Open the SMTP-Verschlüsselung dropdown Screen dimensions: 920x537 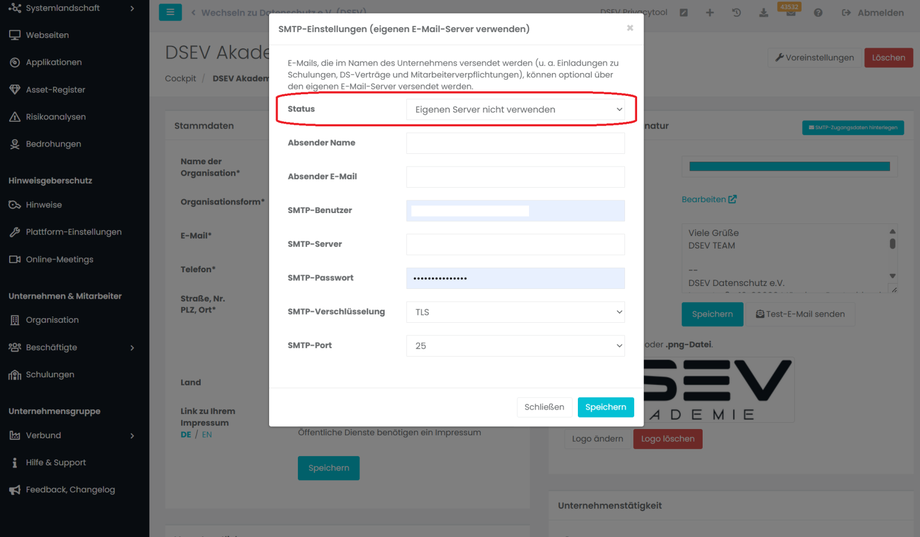coord(515,312)
